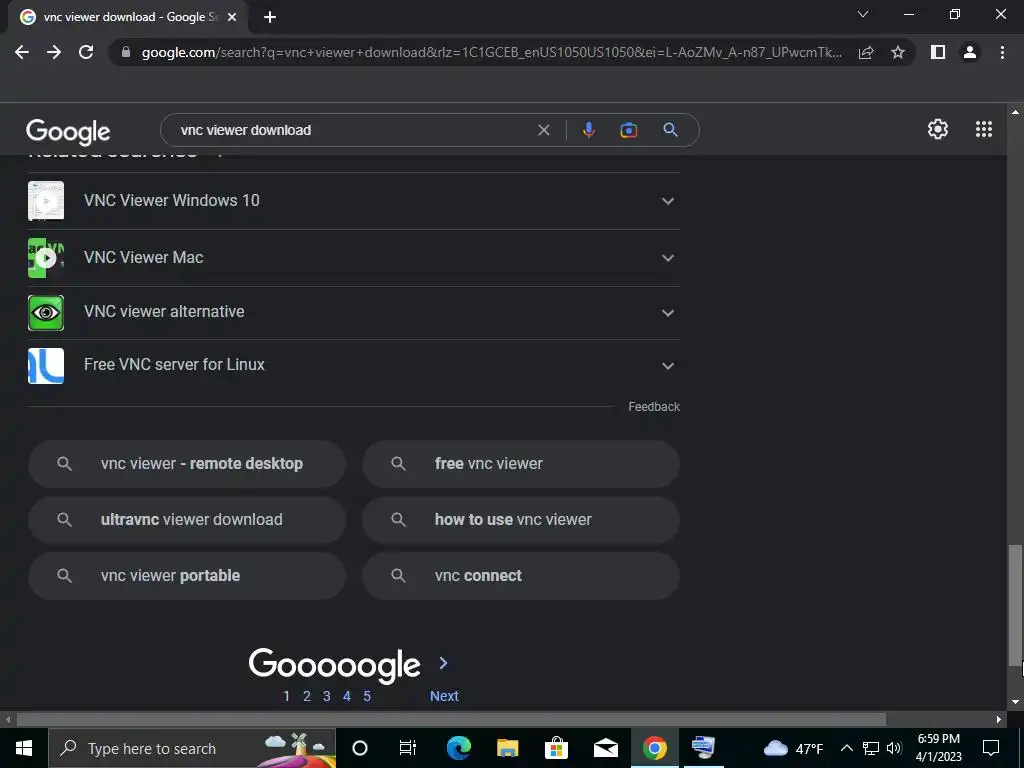Go to the Google logo homepage

[x=68, y=131]
